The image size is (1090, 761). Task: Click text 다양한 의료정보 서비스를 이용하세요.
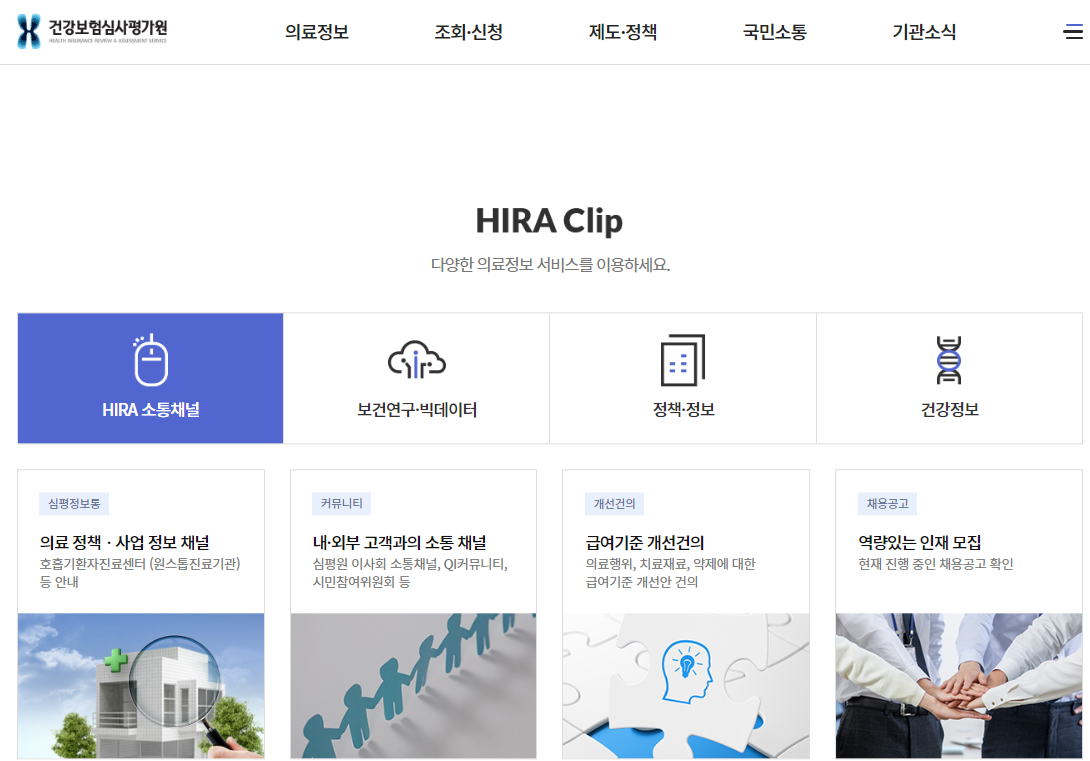550,265
